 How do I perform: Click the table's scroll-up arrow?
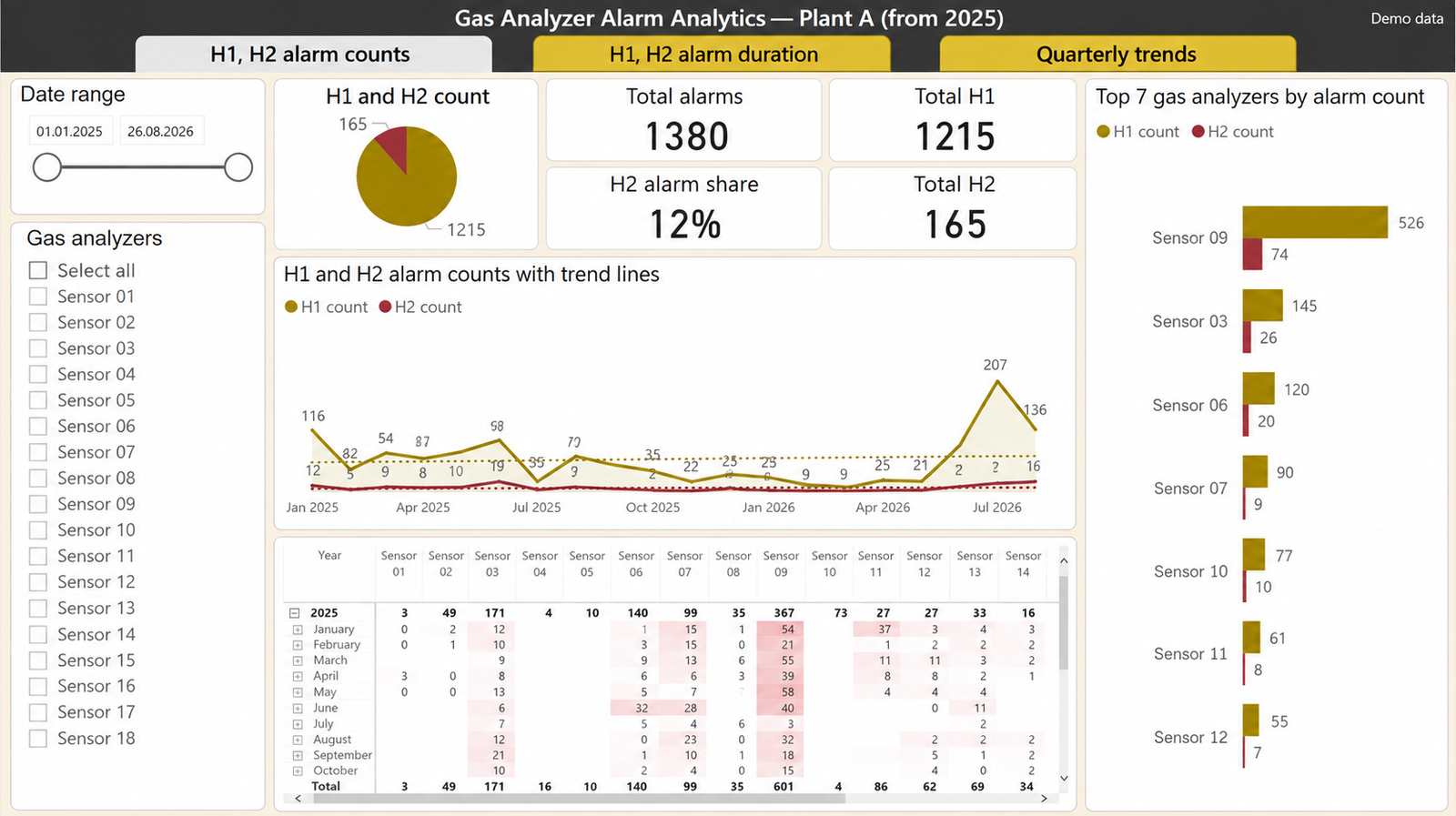click(1064, 561)
